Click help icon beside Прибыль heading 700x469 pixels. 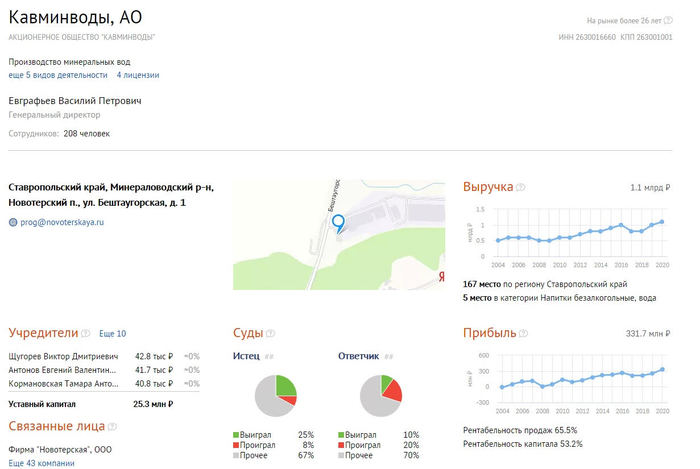click(523, 333)
